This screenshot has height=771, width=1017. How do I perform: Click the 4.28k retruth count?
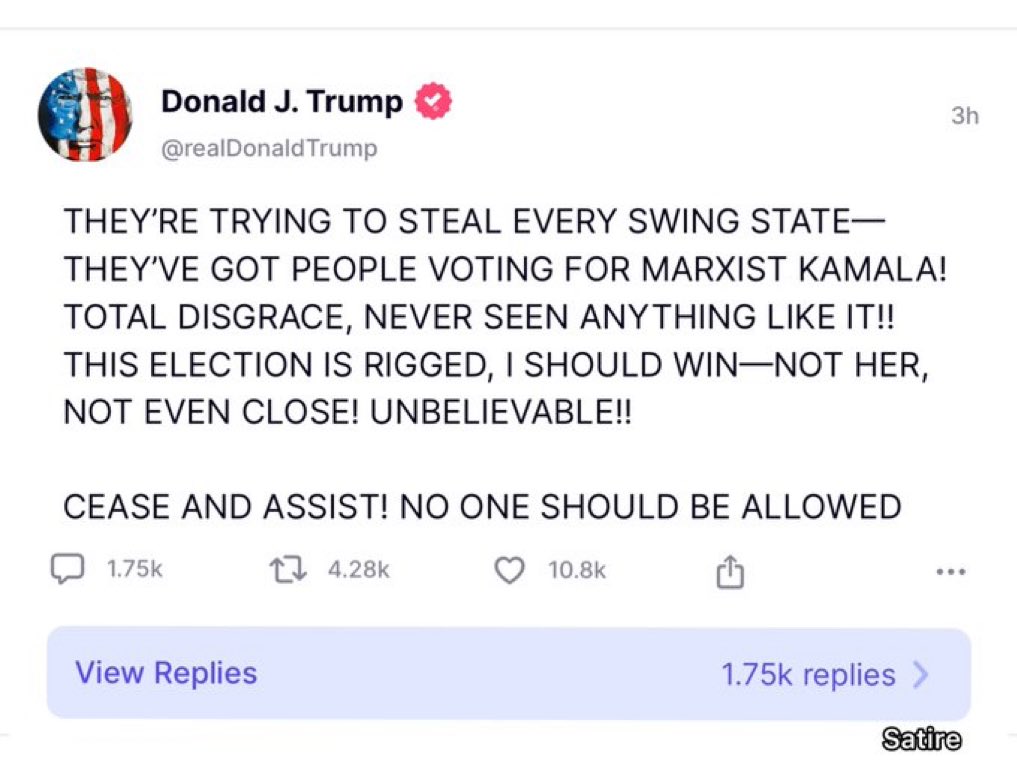pos(359,569)
